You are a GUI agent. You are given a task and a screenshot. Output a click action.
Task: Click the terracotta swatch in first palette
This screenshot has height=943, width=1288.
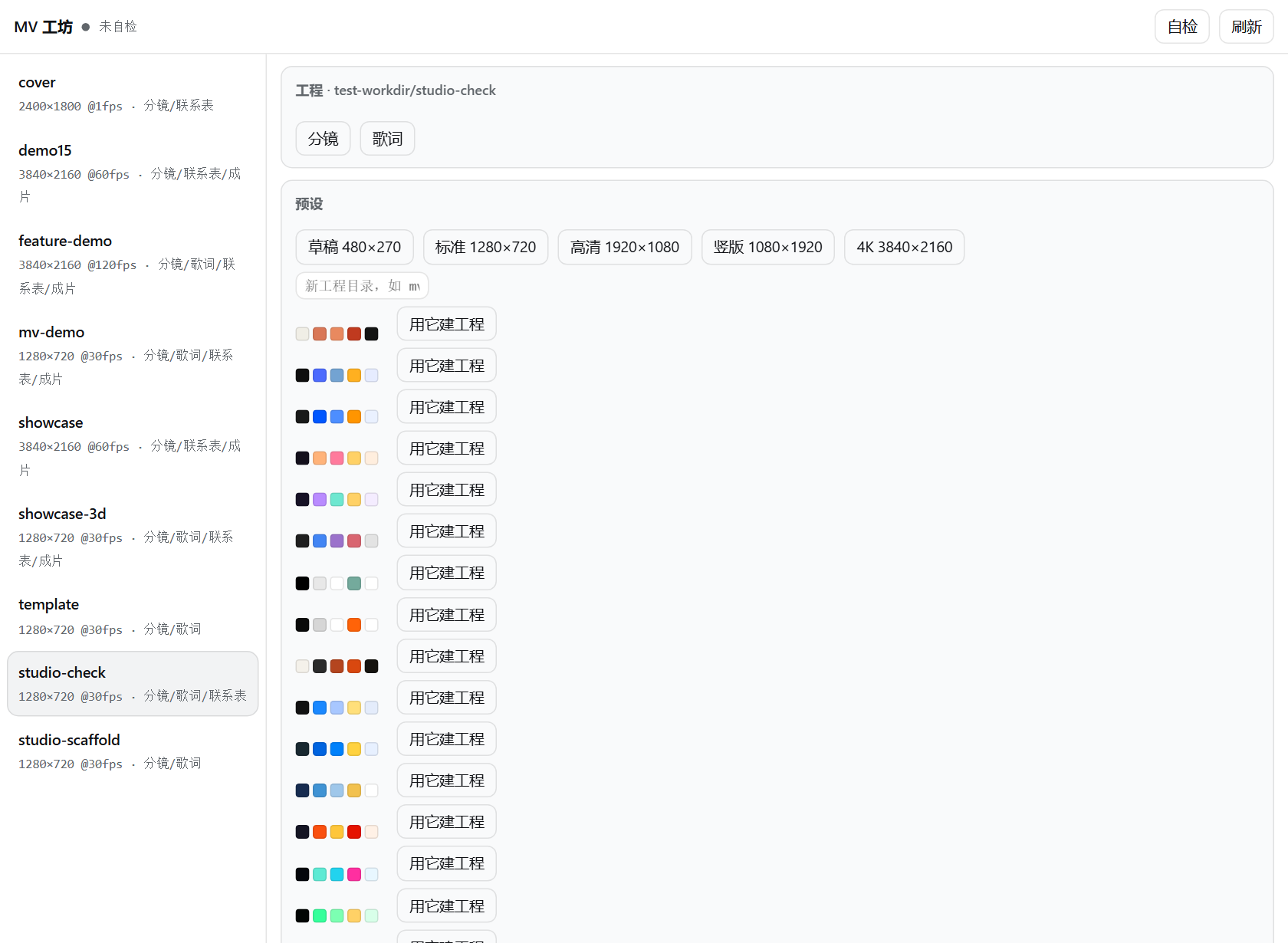[x=320, y=333]
